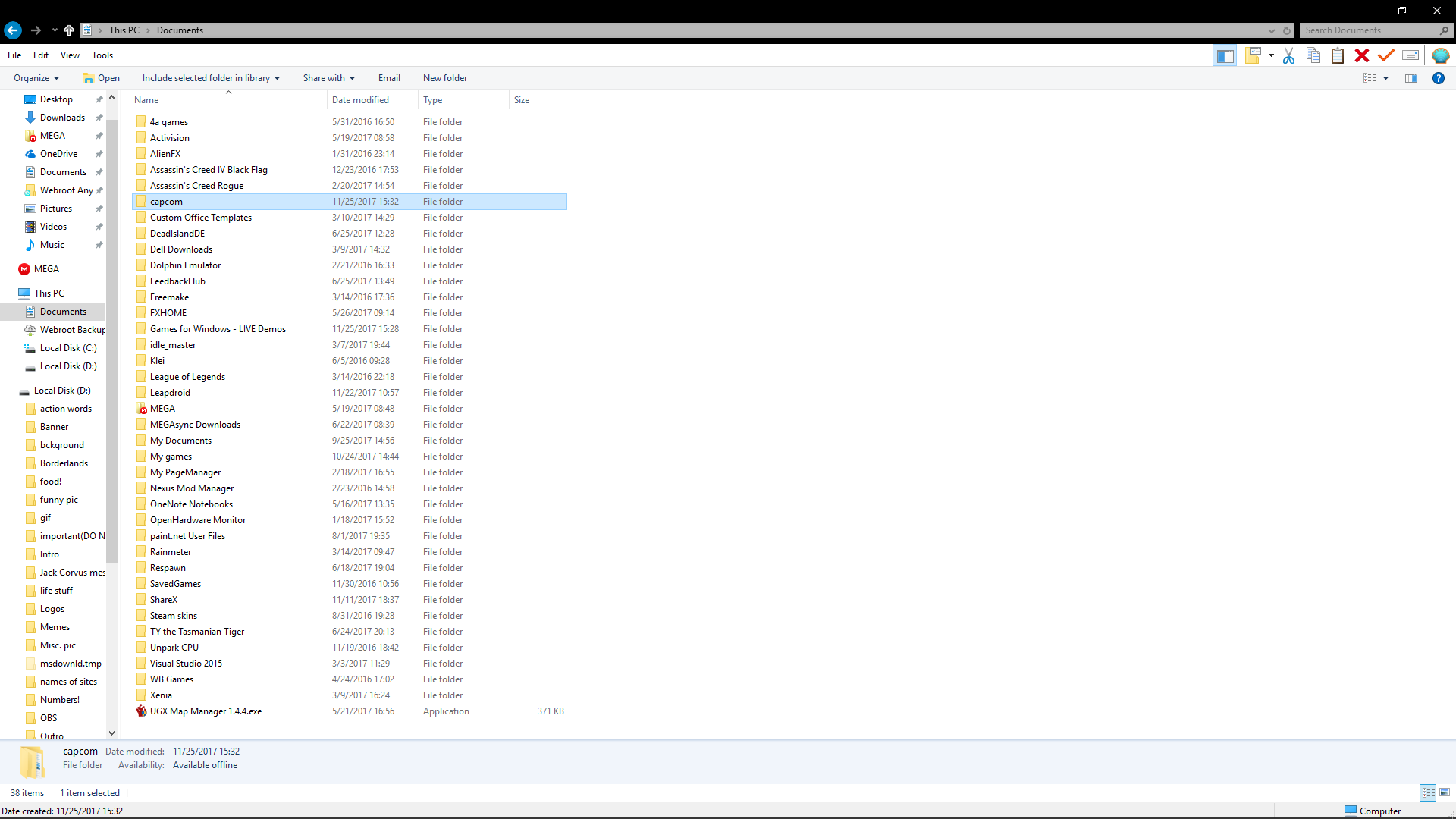Open the Classic Shell settings shell icon
1456x819 pixels.
pyautogui.click(x=1440, y=55)
